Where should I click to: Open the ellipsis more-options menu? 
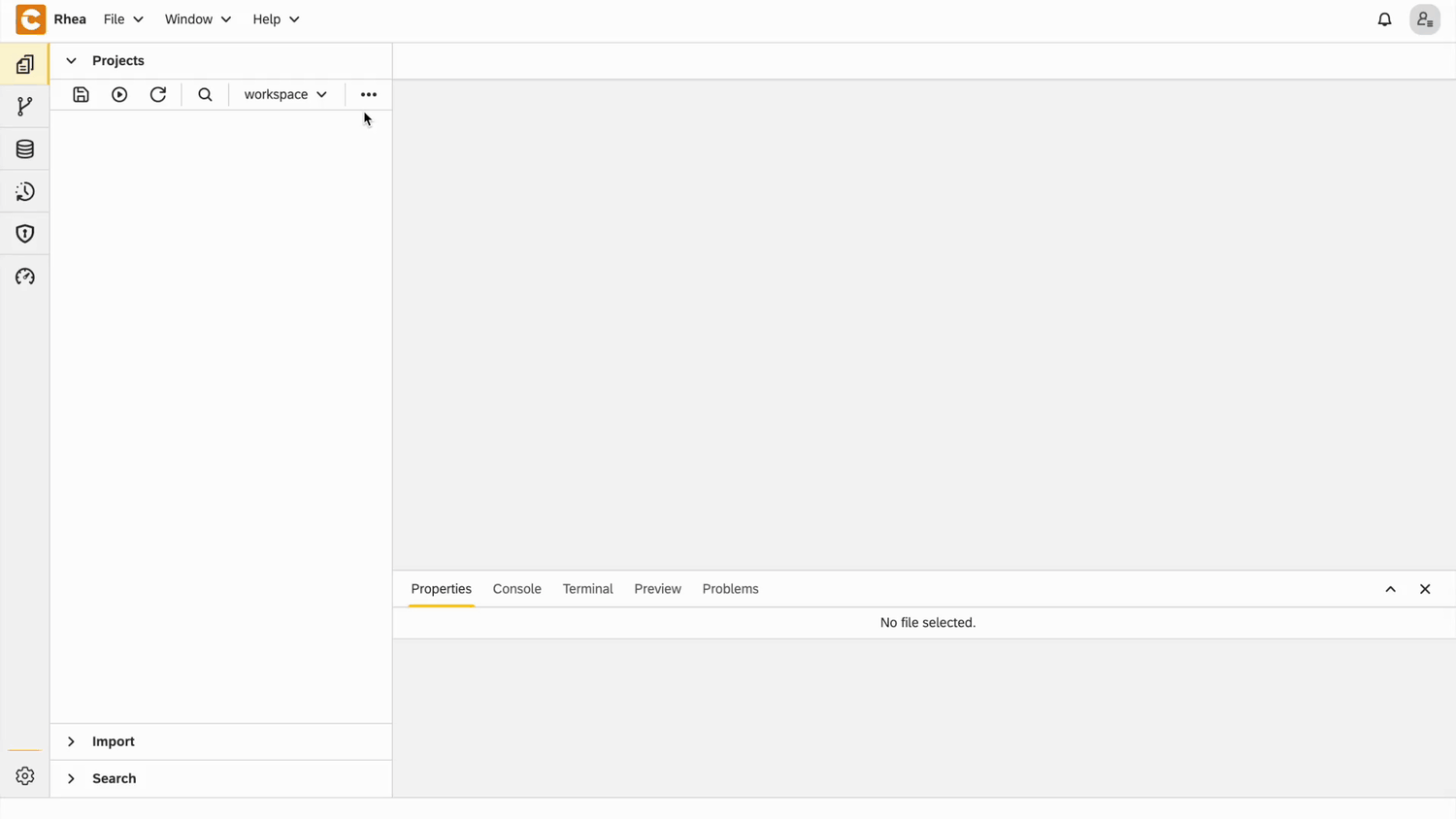pos(368,94)
